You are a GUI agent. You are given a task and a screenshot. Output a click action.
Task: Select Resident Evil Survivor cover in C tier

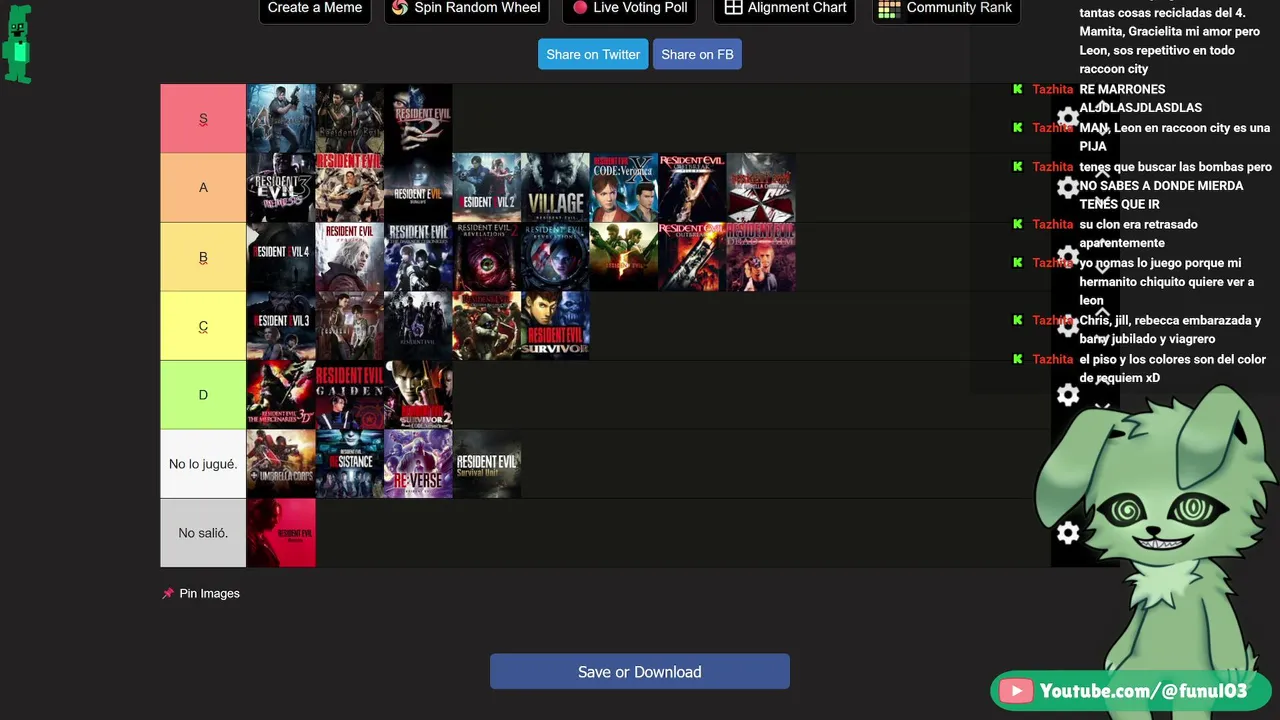click(556, 326)
